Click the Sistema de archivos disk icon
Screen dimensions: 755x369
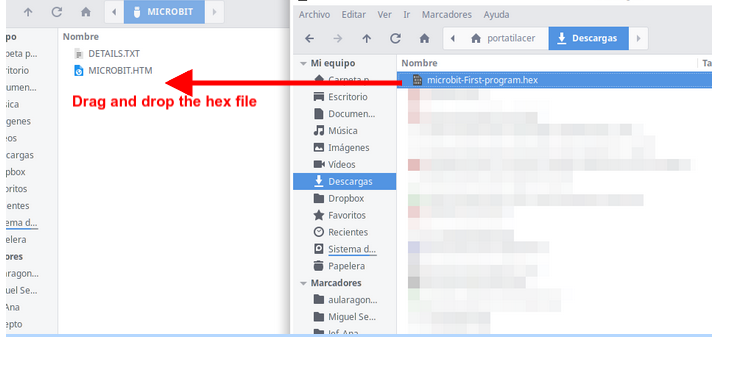(x=318, y=249)
